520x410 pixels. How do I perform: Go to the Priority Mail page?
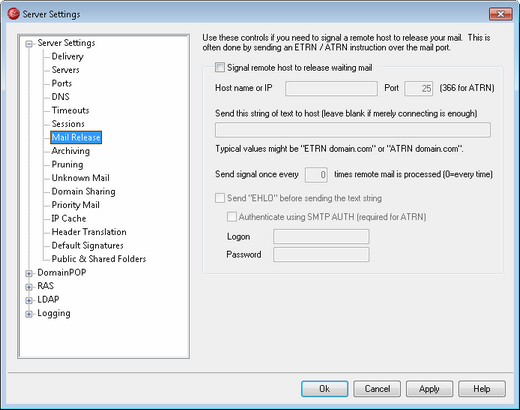click(76, 205)
